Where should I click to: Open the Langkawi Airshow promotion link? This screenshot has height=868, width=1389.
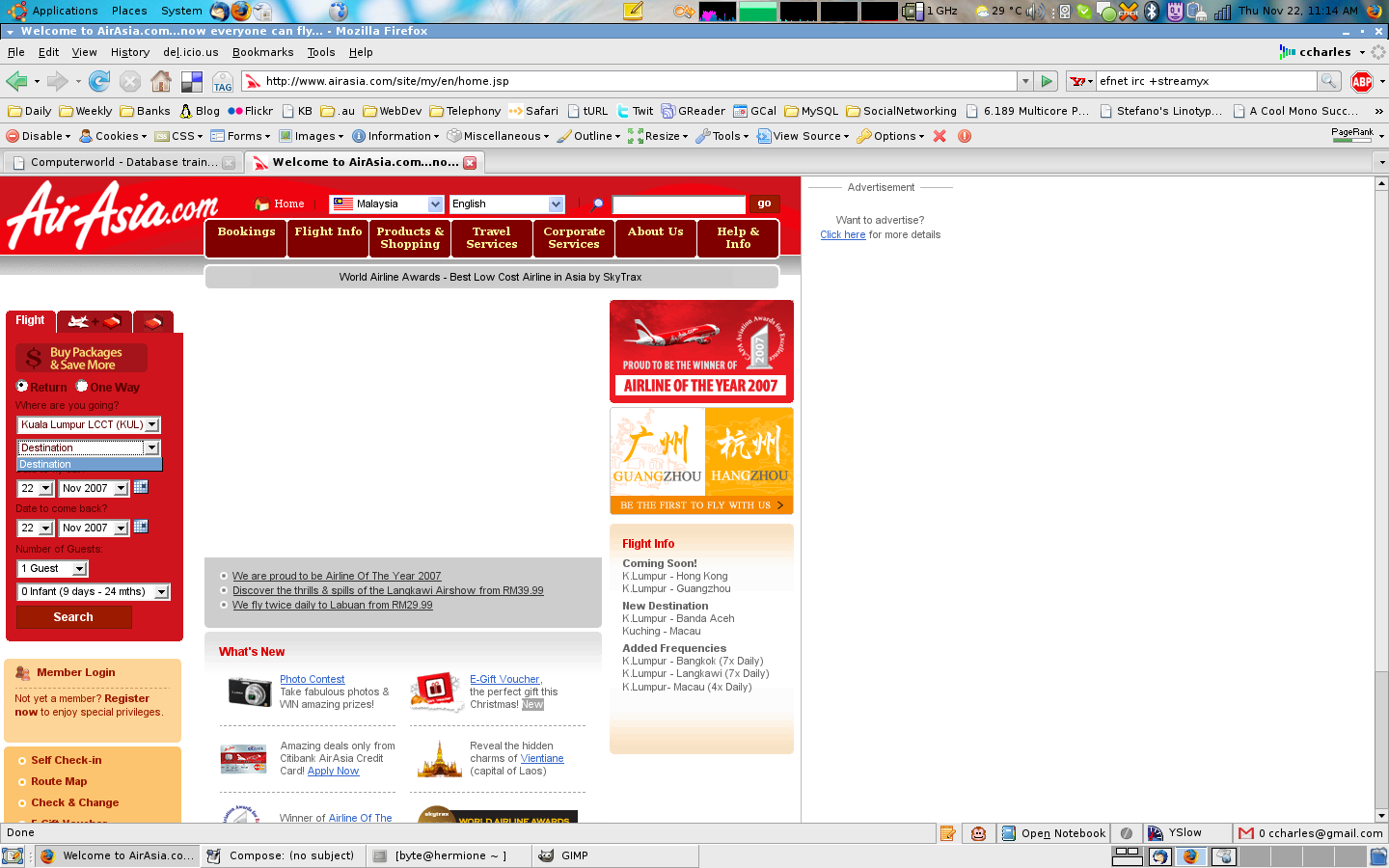pos(388,590)
